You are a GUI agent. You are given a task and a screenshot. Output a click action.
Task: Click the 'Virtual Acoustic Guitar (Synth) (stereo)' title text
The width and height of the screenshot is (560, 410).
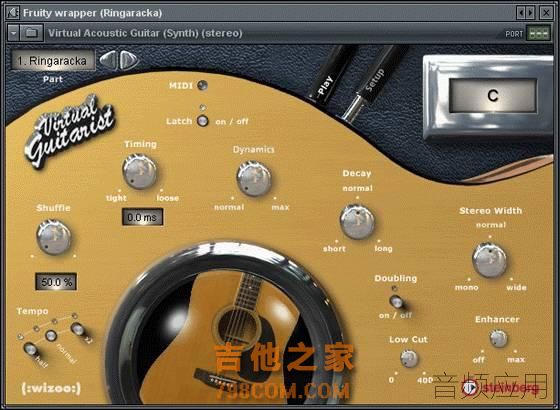coord(145,33)
